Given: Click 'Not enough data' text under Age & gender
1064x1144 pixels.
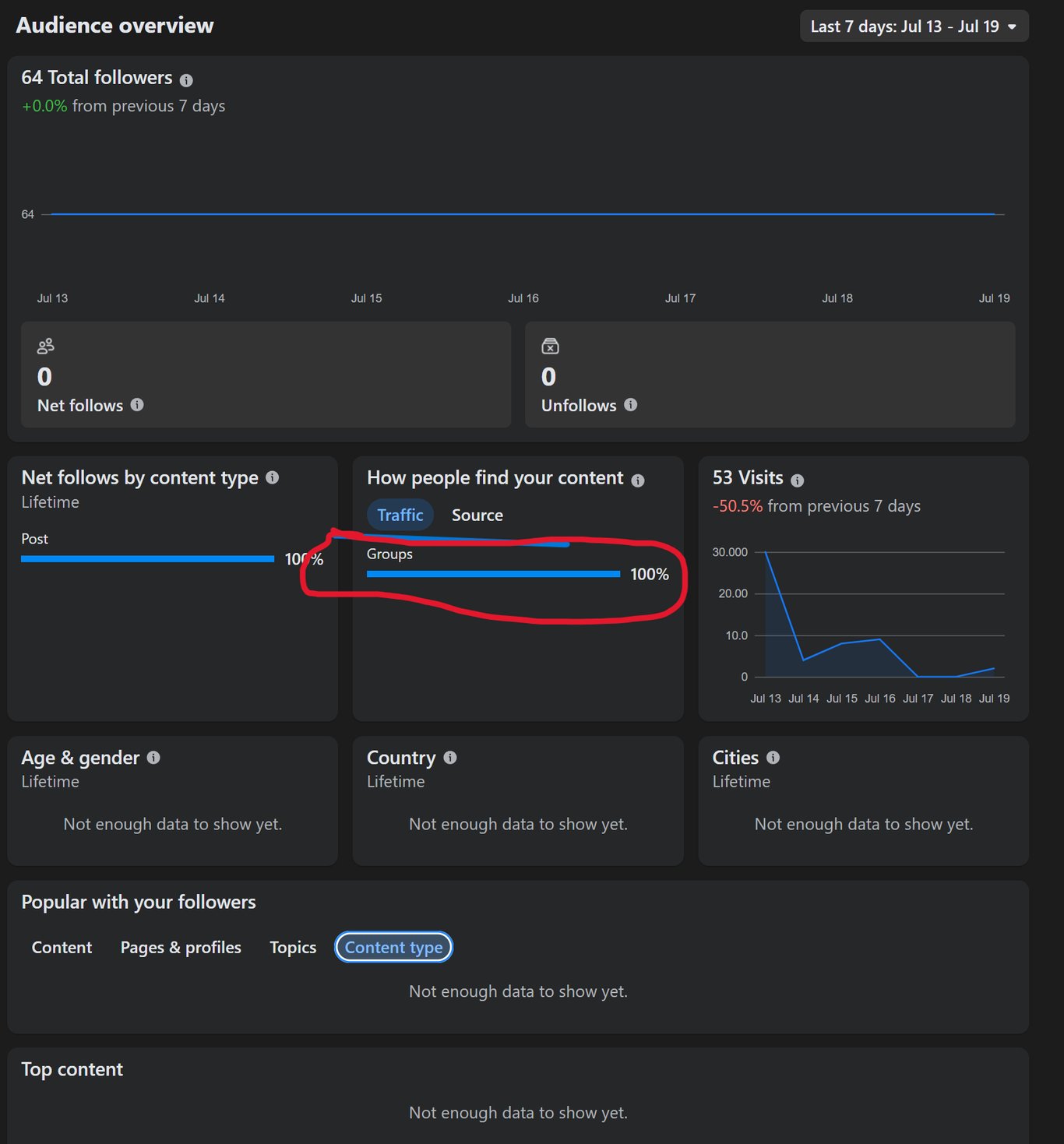Looking at the screenshot, I should pos(173,824).
